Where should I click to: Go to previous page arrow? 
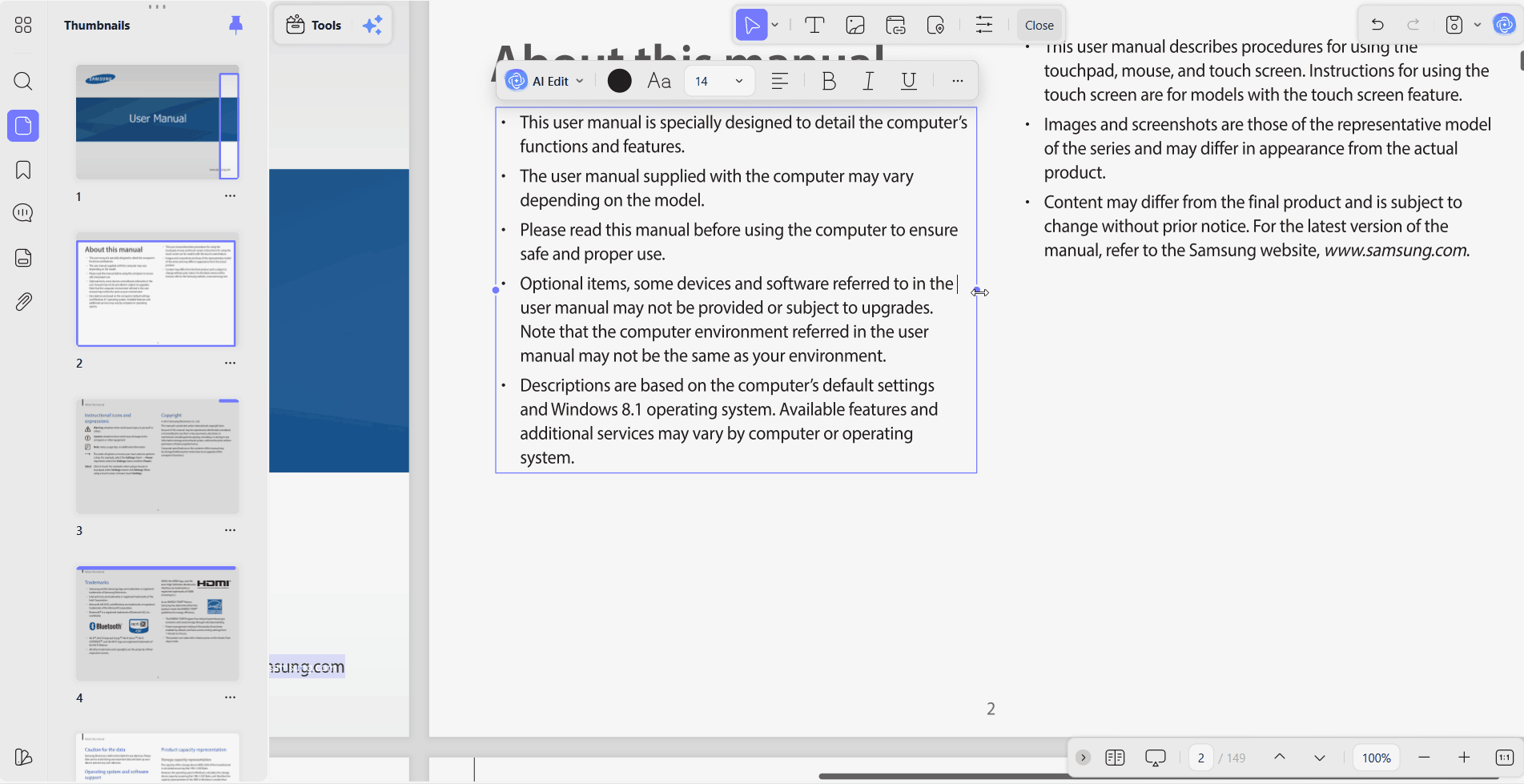(x=1280, y=758)
